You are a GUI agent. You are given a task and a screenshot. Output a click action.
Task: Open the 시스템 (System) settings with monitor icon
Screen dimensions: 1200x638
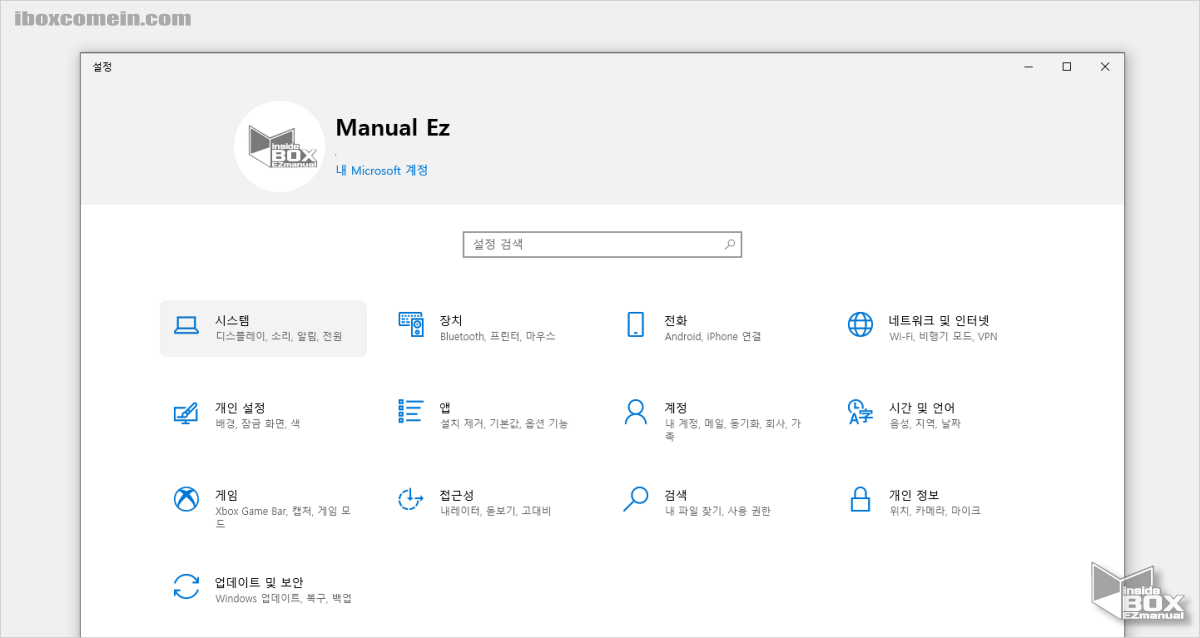tap(186, 322)
